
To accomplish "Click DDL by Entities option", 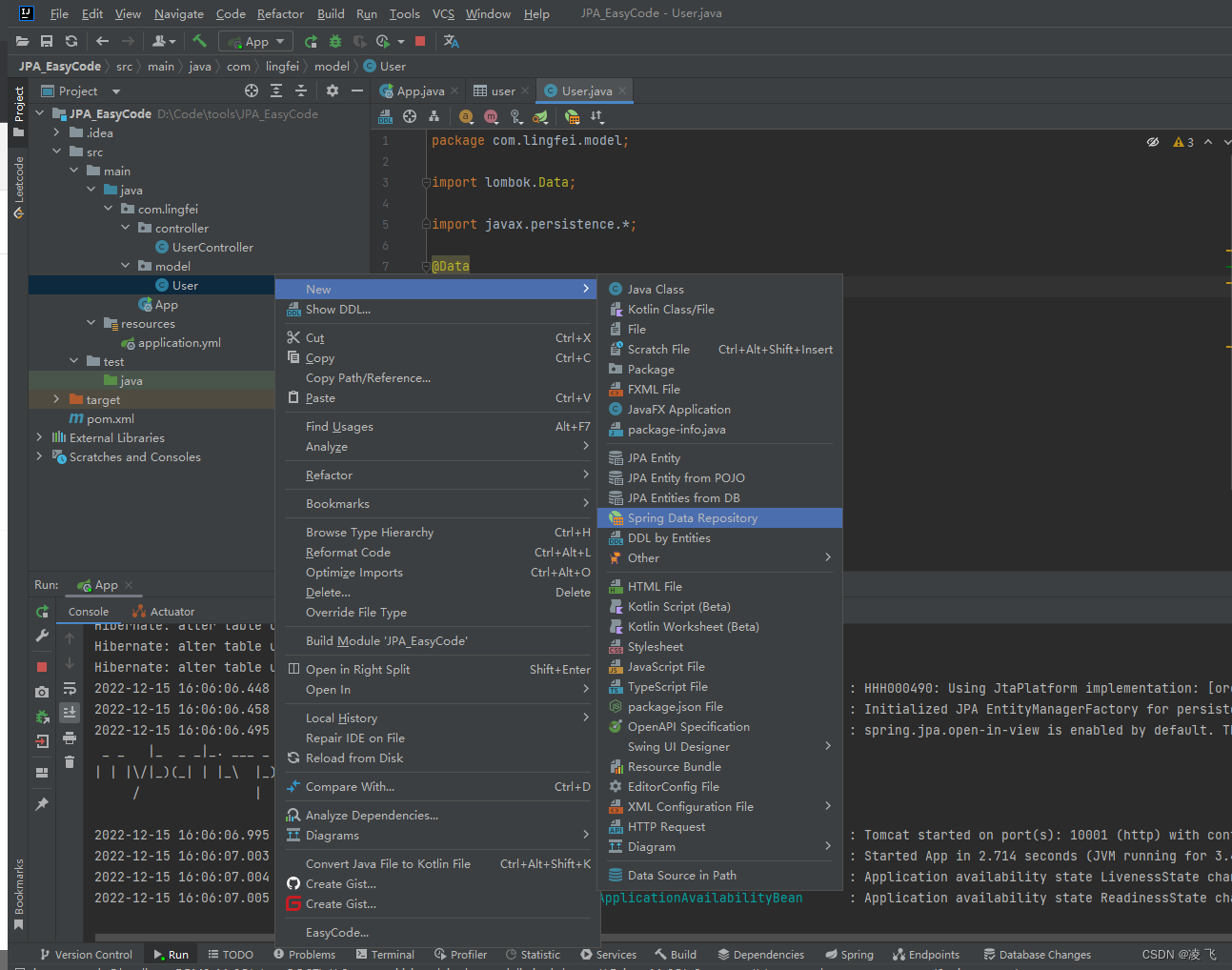I will [719, 537].
